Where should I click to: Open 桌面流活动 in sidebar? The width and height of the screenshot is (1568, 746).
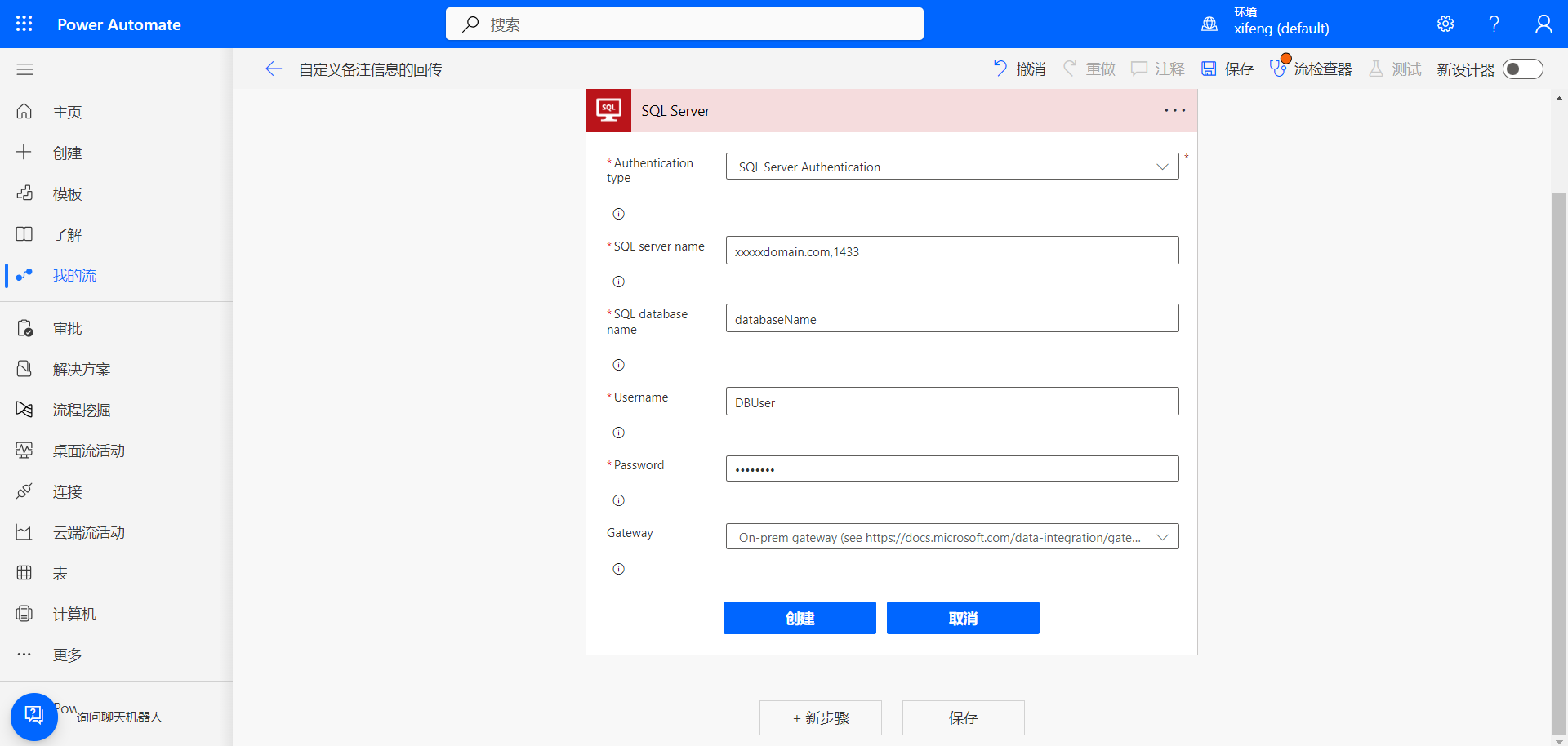click(116, 451)
